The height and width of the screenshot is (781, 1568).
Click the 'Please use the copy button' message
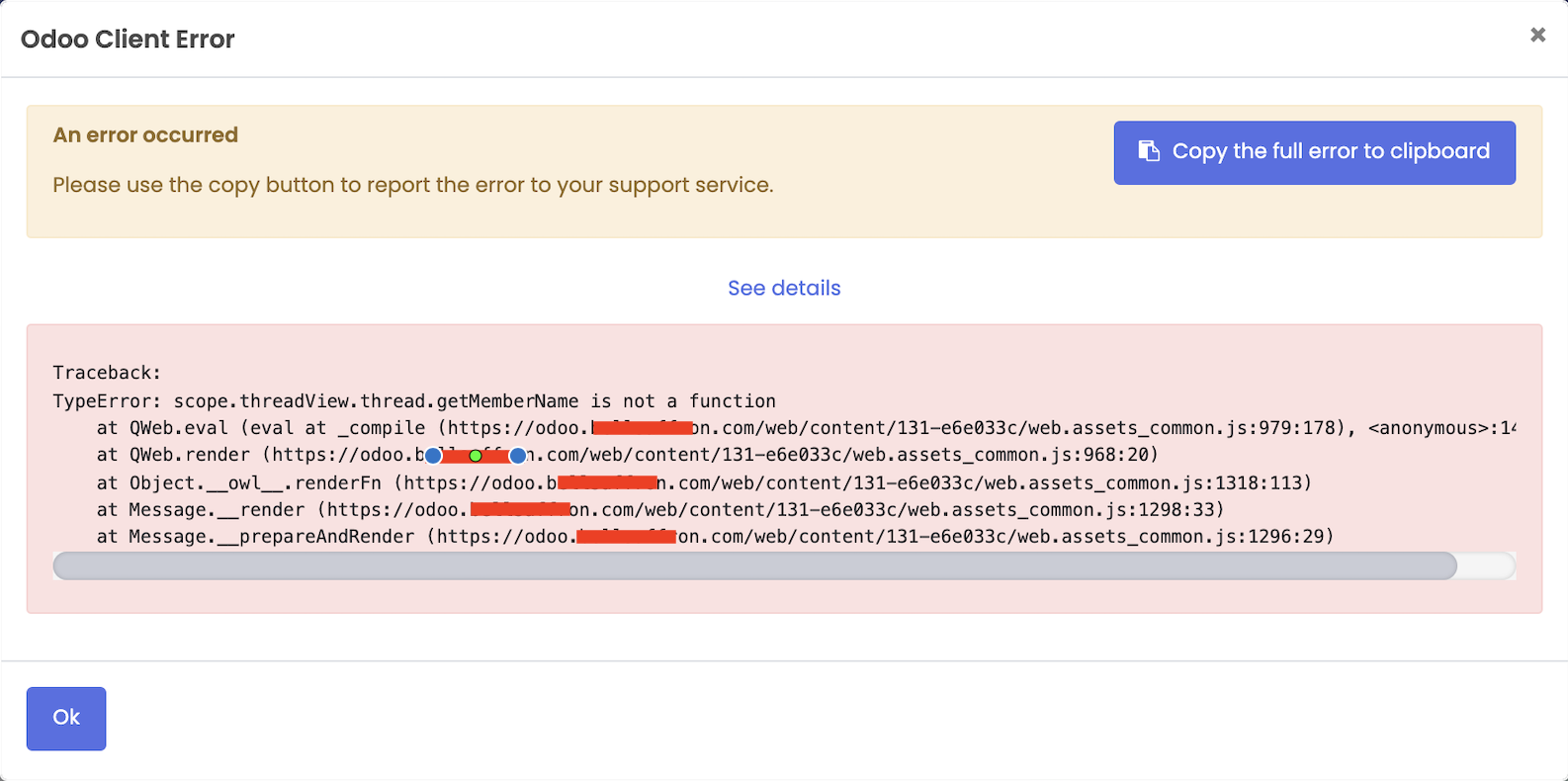(x=413, y=185)
